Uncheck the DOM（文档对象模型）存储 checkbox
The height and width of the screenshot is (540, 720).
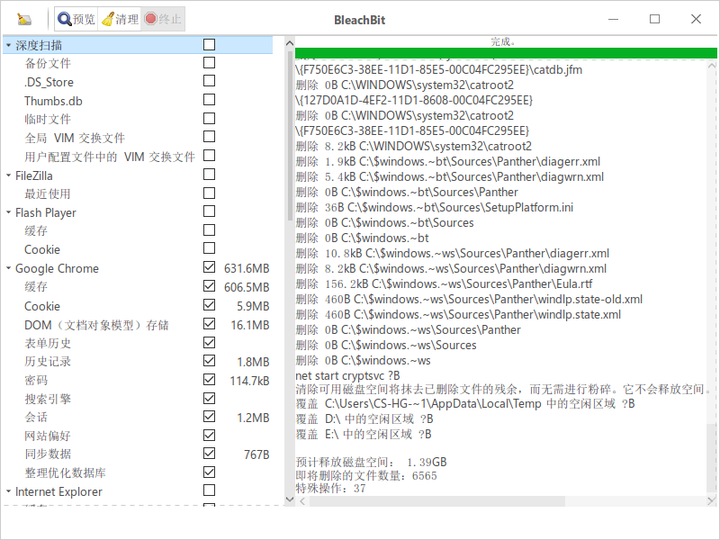[209, 324]
